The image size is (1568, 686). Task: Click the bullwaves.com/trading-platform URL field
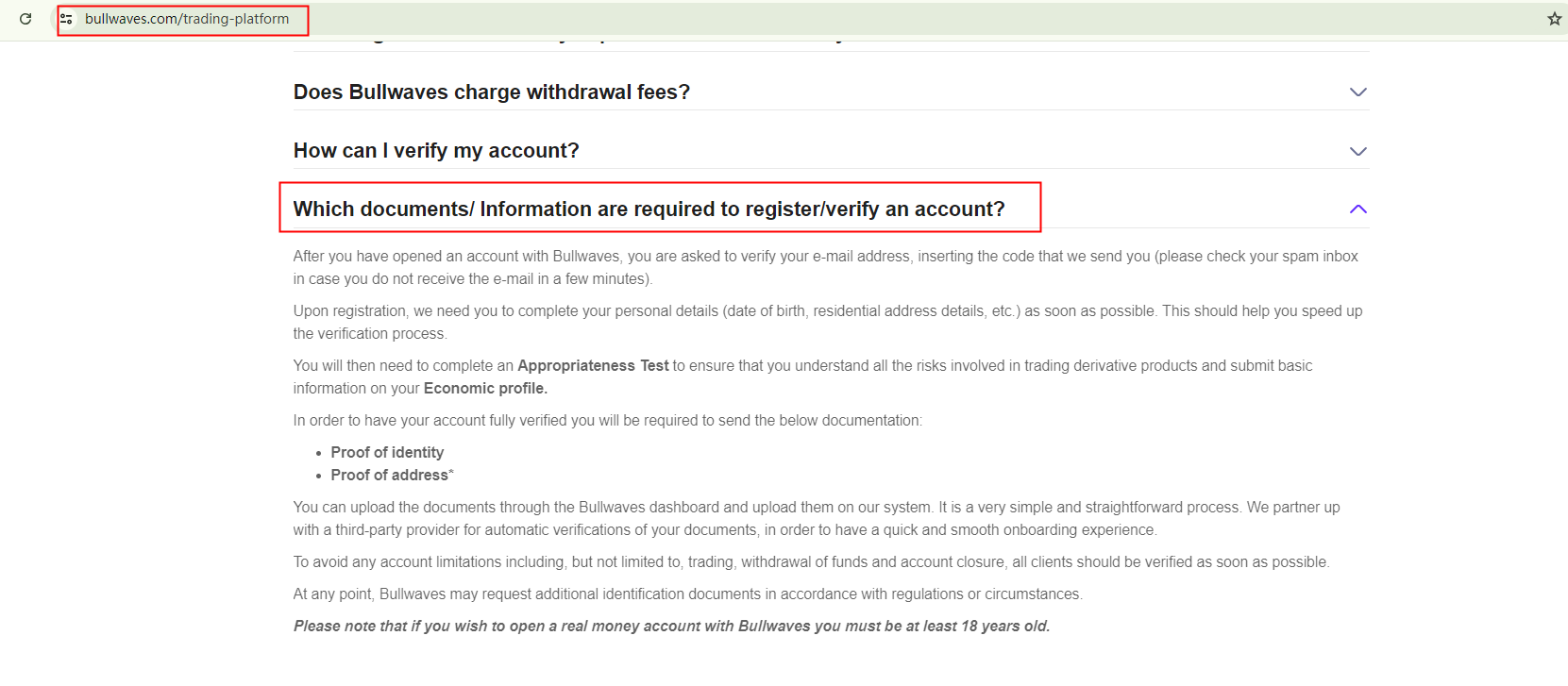coord(187,19)
